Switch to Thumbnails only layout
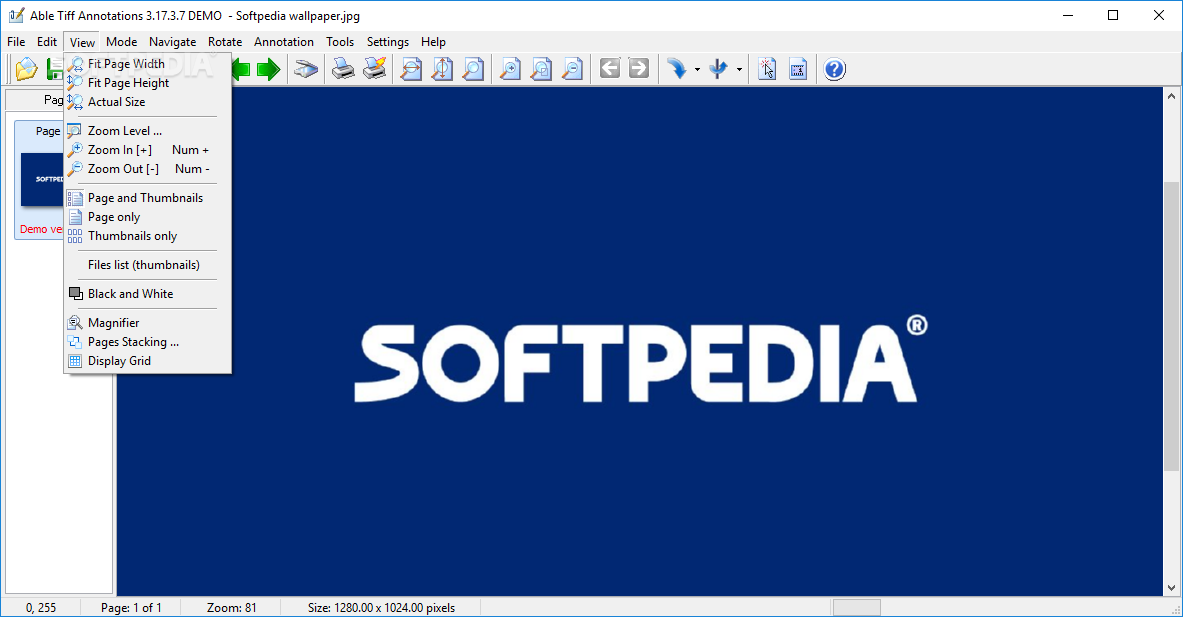The height and width of the screenshot is (617, 1183). click(x=147, y=236)
